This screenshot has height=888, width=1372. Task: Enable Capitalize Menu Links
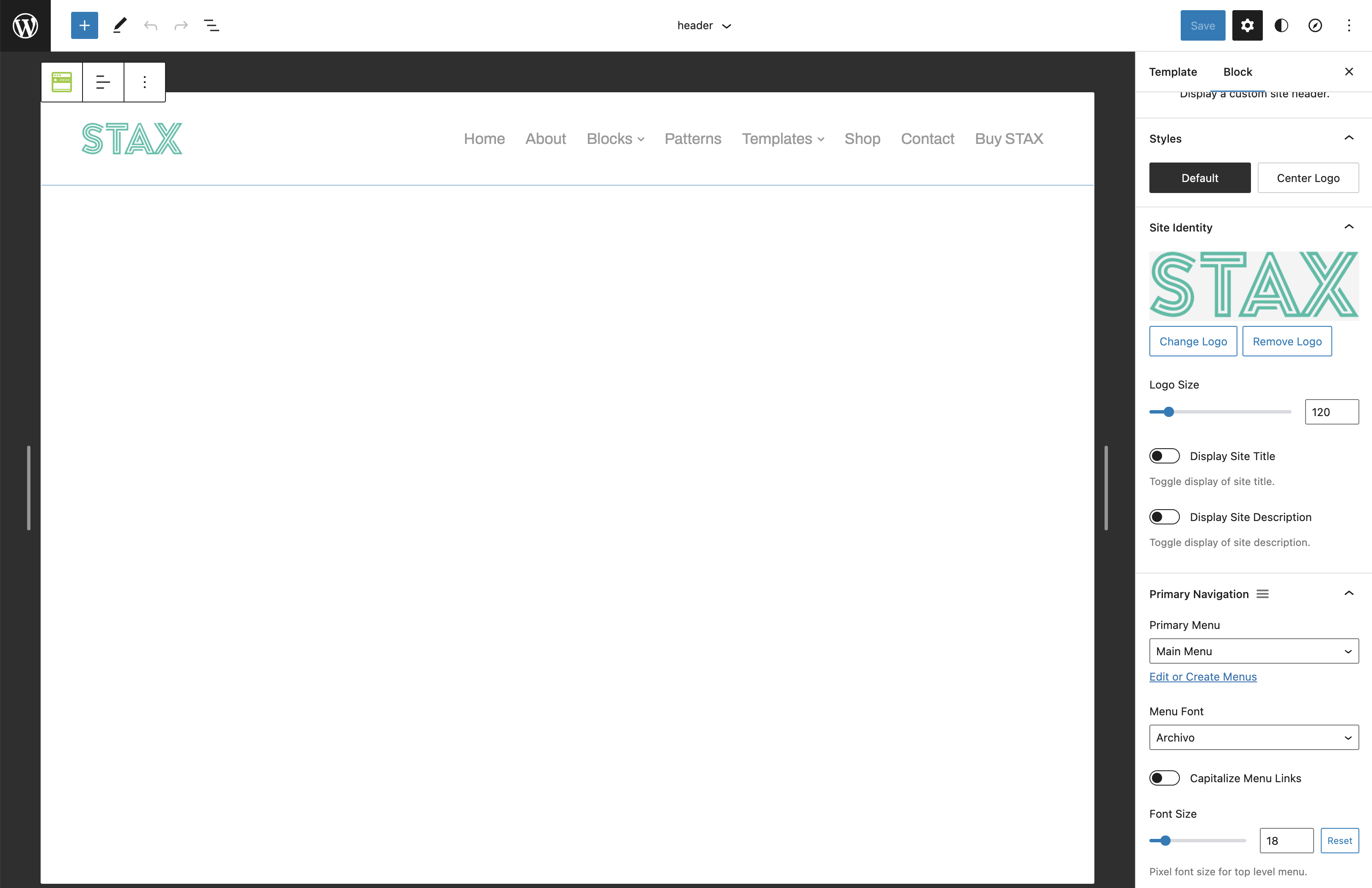click(1165, 778)
